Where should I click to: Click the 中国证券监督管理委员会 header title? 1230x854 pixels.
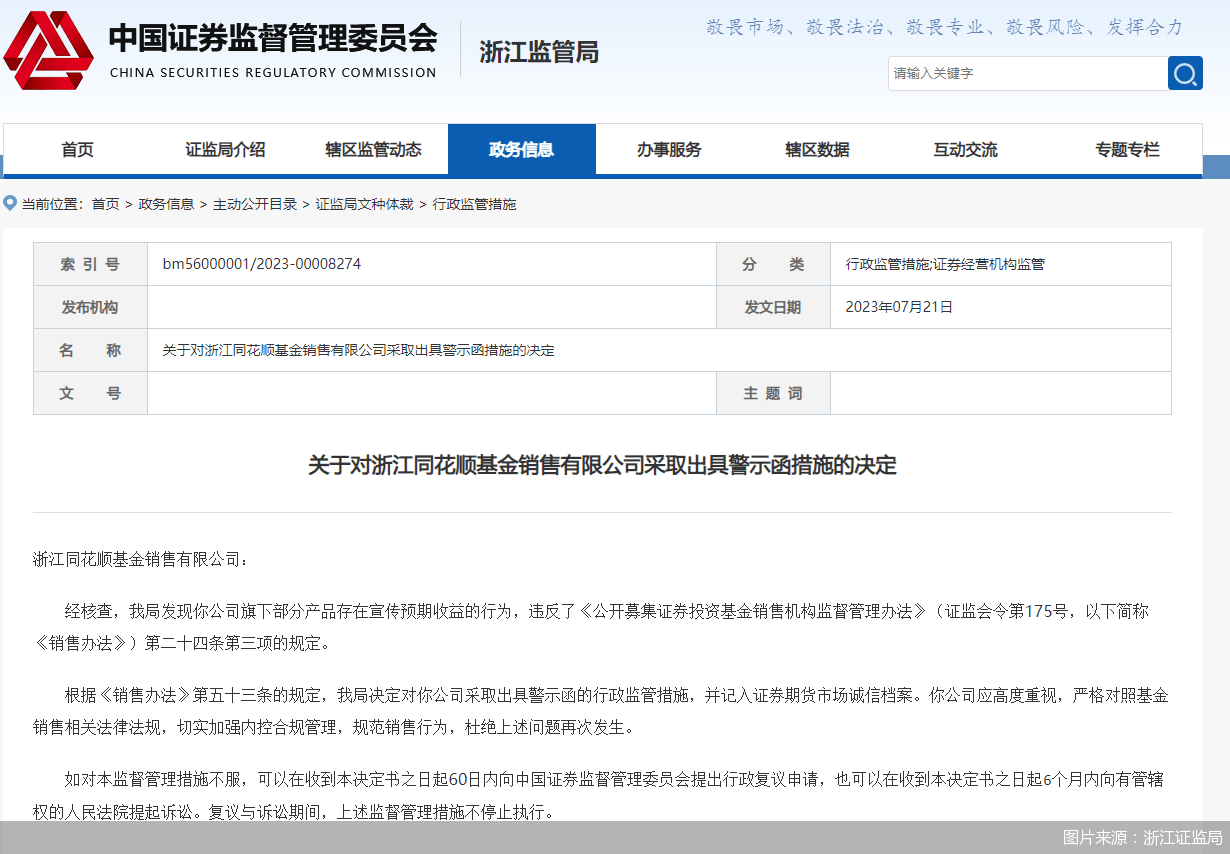pos(272,40)
